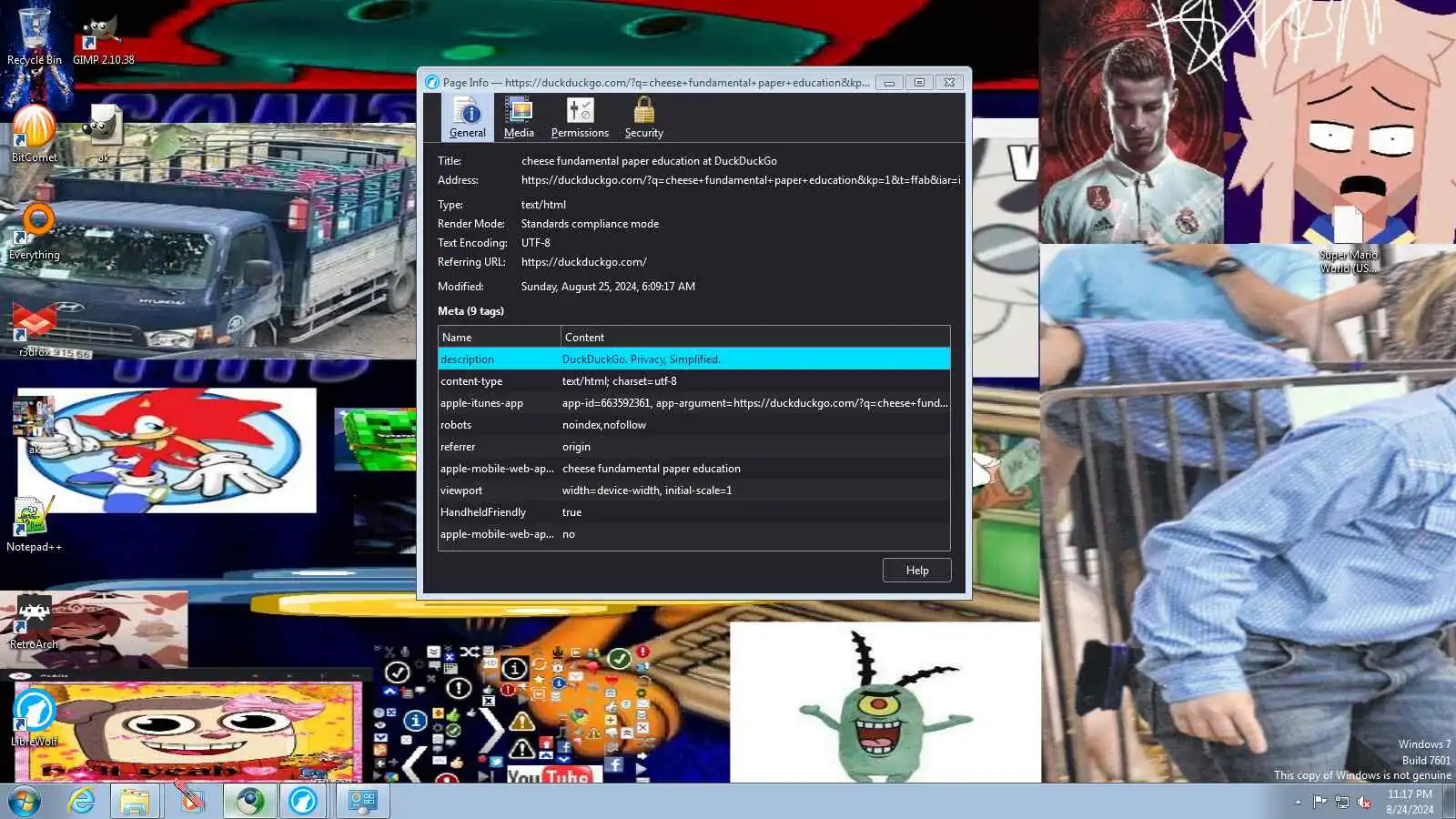Switch to the General tab in Page Info
Viewport: 1456px width, 819px height.
point(468,118)
